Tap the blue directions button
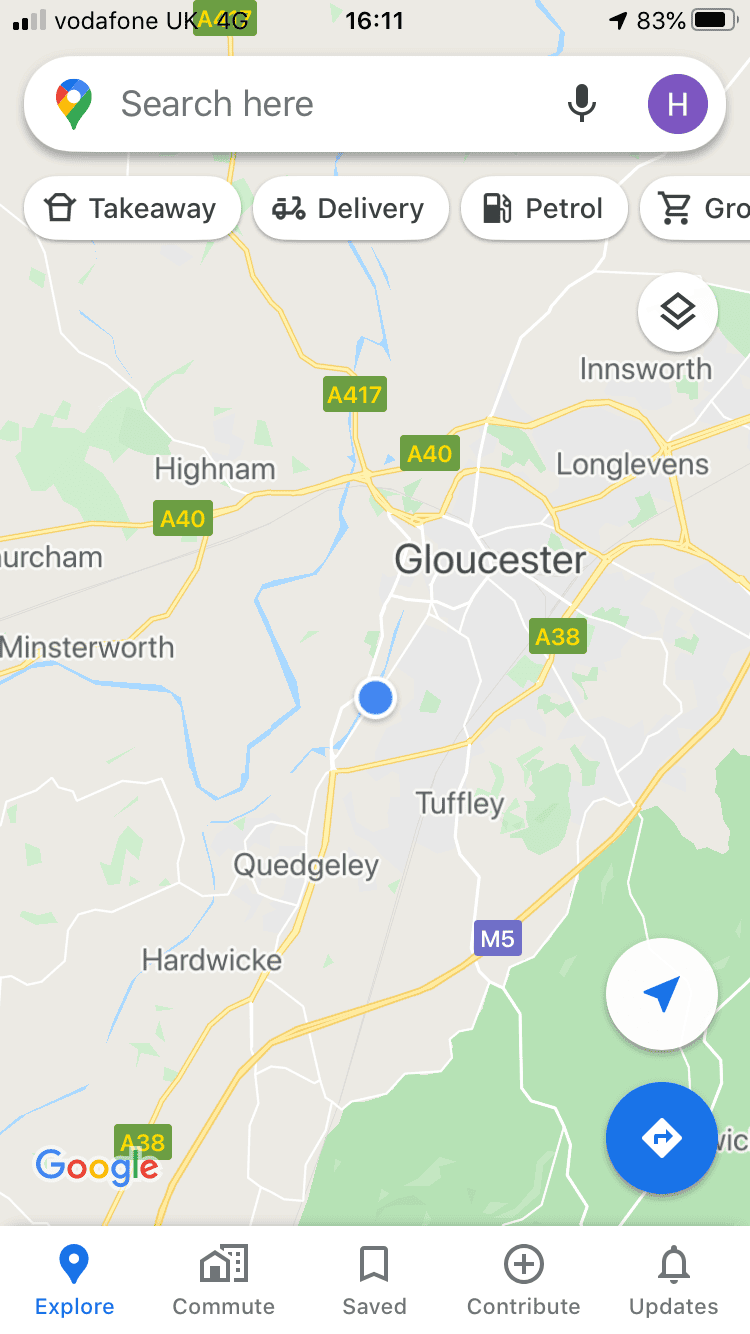Screen dimensions: 750x1334 662,1138
